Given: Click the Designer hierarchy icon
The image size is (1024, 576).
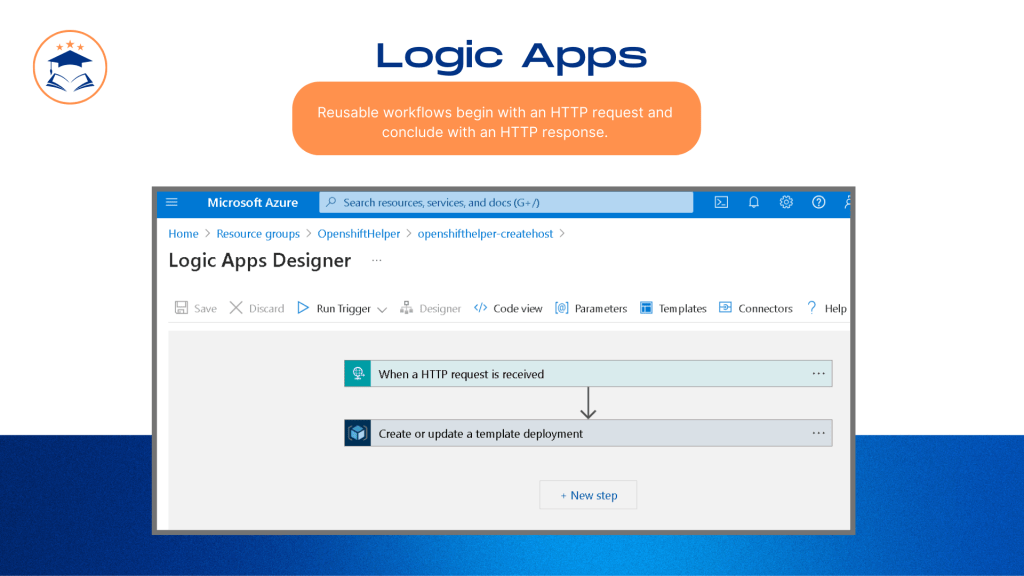Looking at the screenshot, I should pyautogui.click(x=406, y=308).
